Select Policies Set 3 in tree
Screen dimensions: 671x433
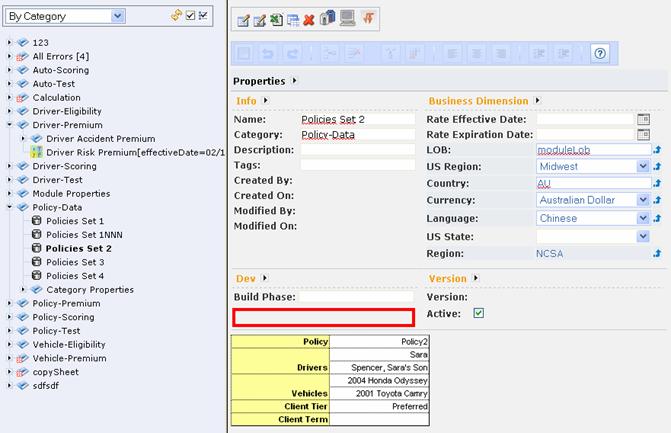(75, 262)
